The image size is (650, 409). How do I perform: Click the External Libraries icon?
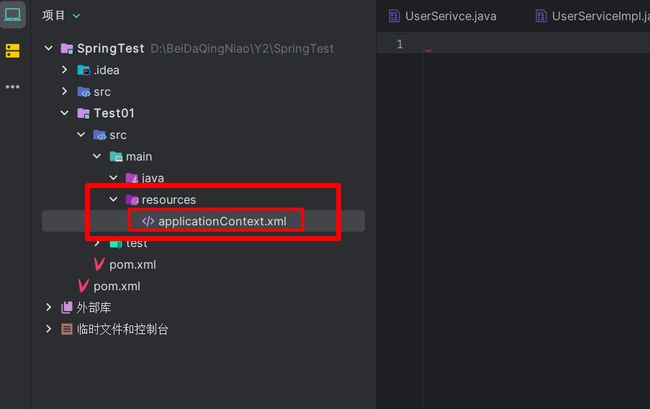[67, 308]
